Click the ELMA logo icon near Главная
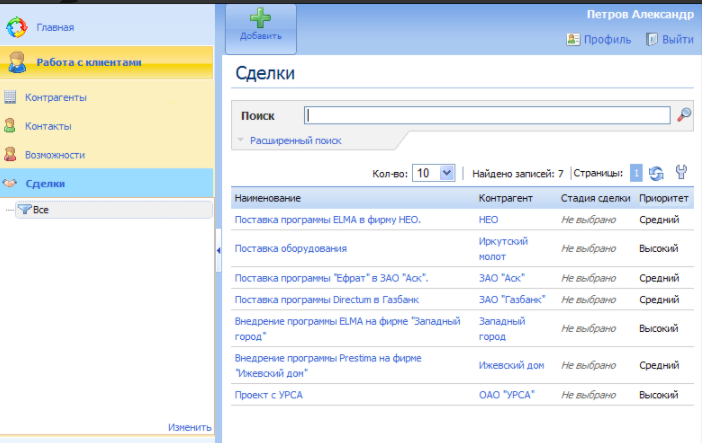Image resolution: width=702 pixels, height=443 pixels. point(16,27)
